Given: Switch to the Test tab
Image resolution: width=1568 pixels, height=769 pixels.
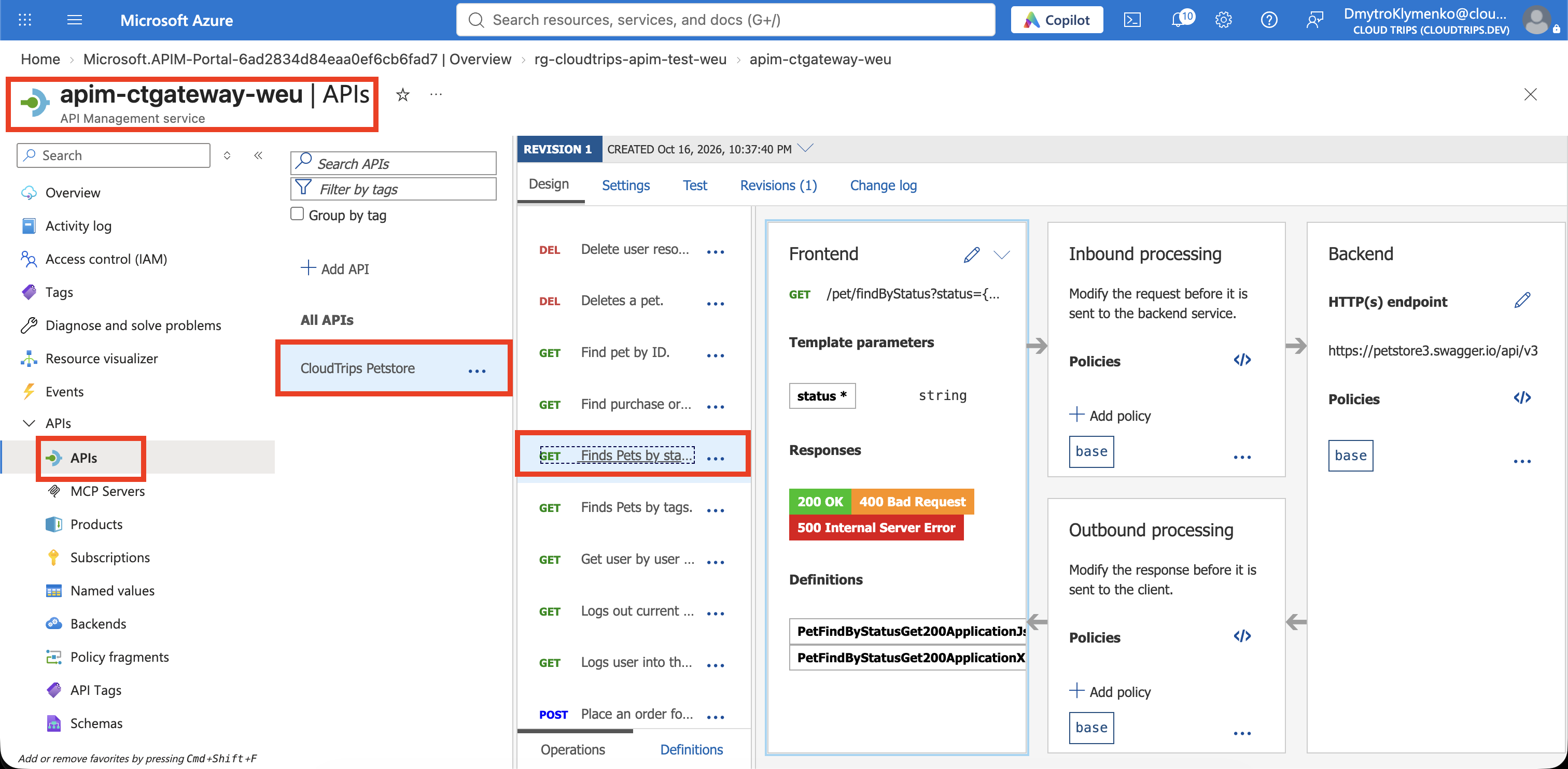Looking at the screenshot, I should (694, 186).
